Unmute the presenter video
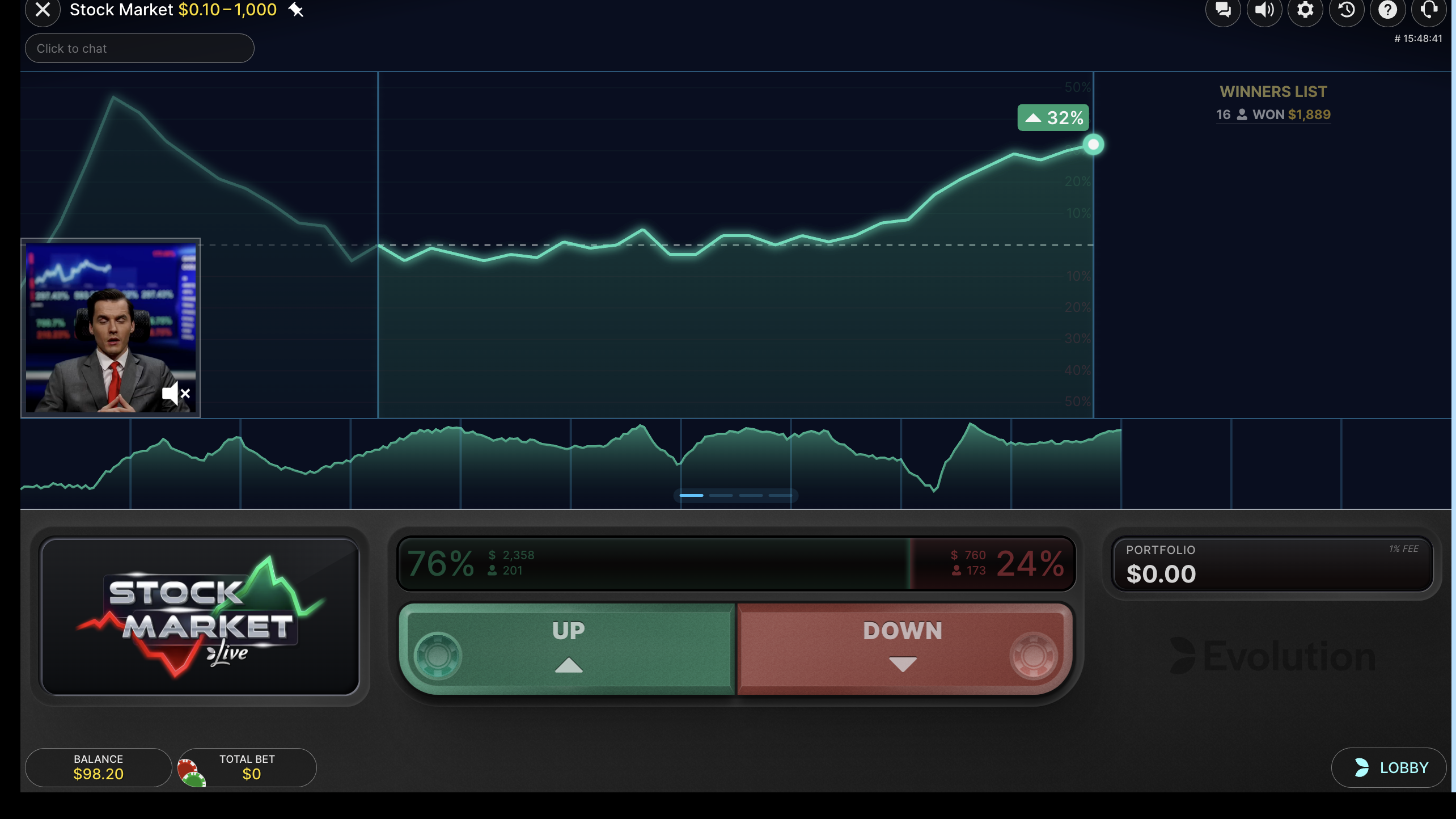The image size is (1456, 819). tap(176, 393)
